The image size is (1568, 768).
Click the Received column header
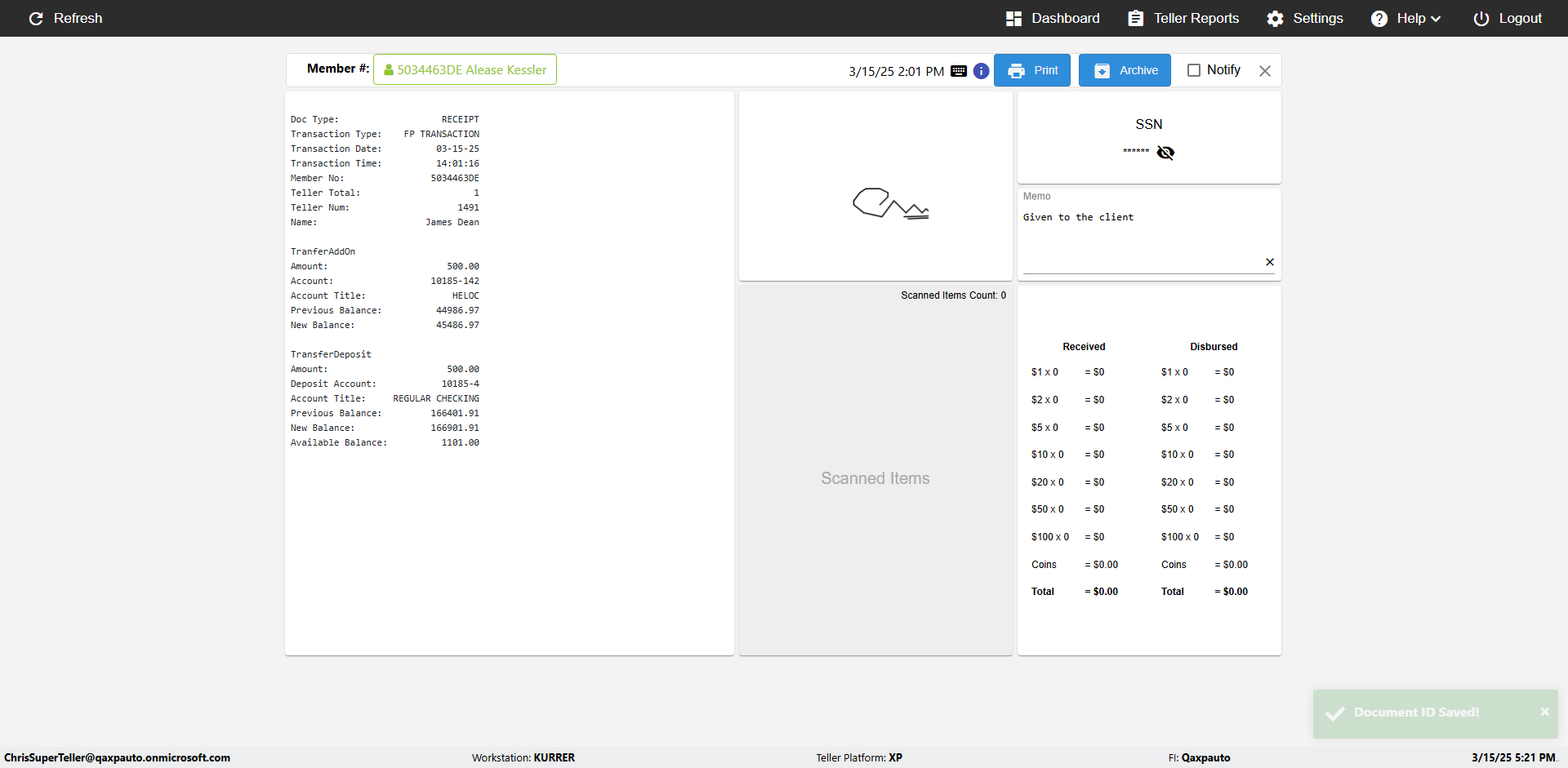pyautogui.click(x=1084, y=347)
